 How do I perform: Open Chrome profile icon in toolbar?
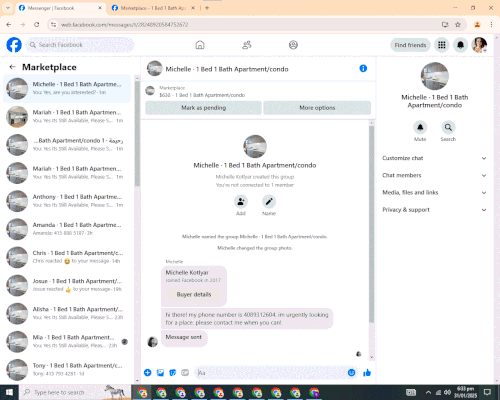pyautogui.click(x=477, y=24)
